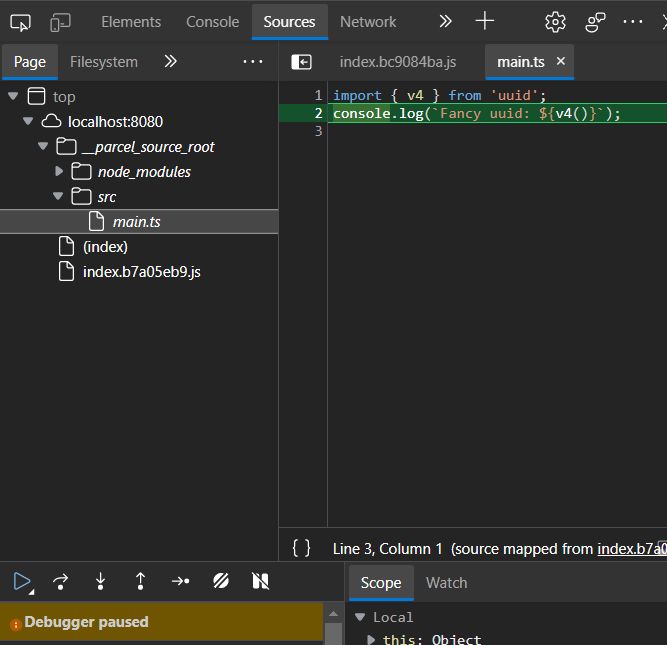This screenshot has width=667, height=645.
Task: Click the Debugger paused banner
Action: point(162,622)
